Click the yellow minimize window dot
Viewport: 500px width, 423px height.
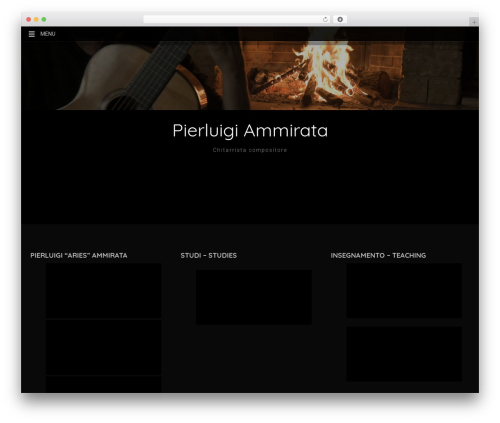click(36, 19)
